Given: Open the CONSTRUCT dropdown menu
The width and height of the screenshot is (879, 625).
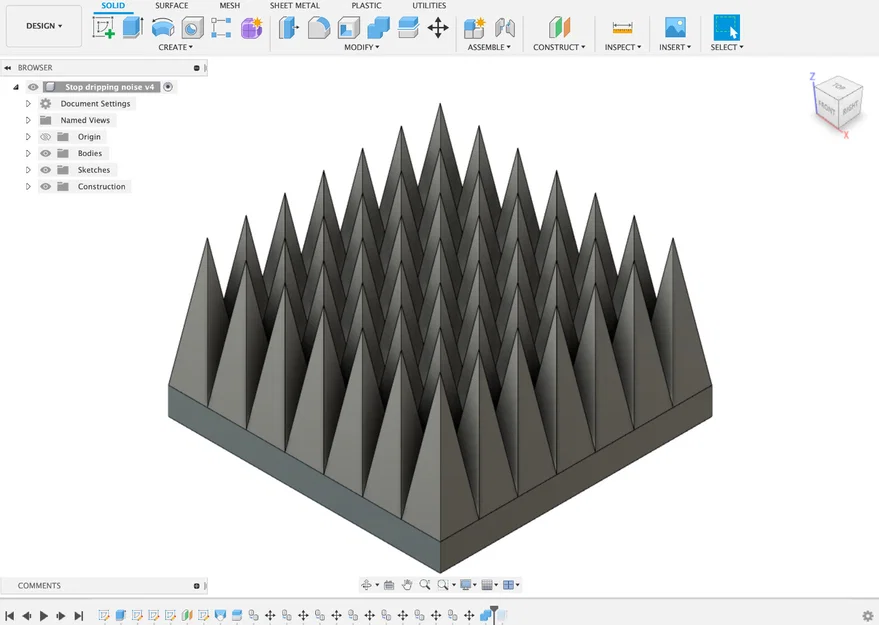Looking at the screenshot, I should coord(559,47).
